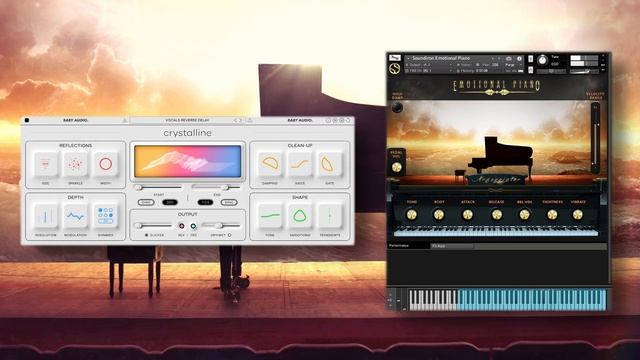This screenshot has height=360, width=640.
Task: Click the Rel Vol knob in Emotional Piano
Action: tap(524, 214)
